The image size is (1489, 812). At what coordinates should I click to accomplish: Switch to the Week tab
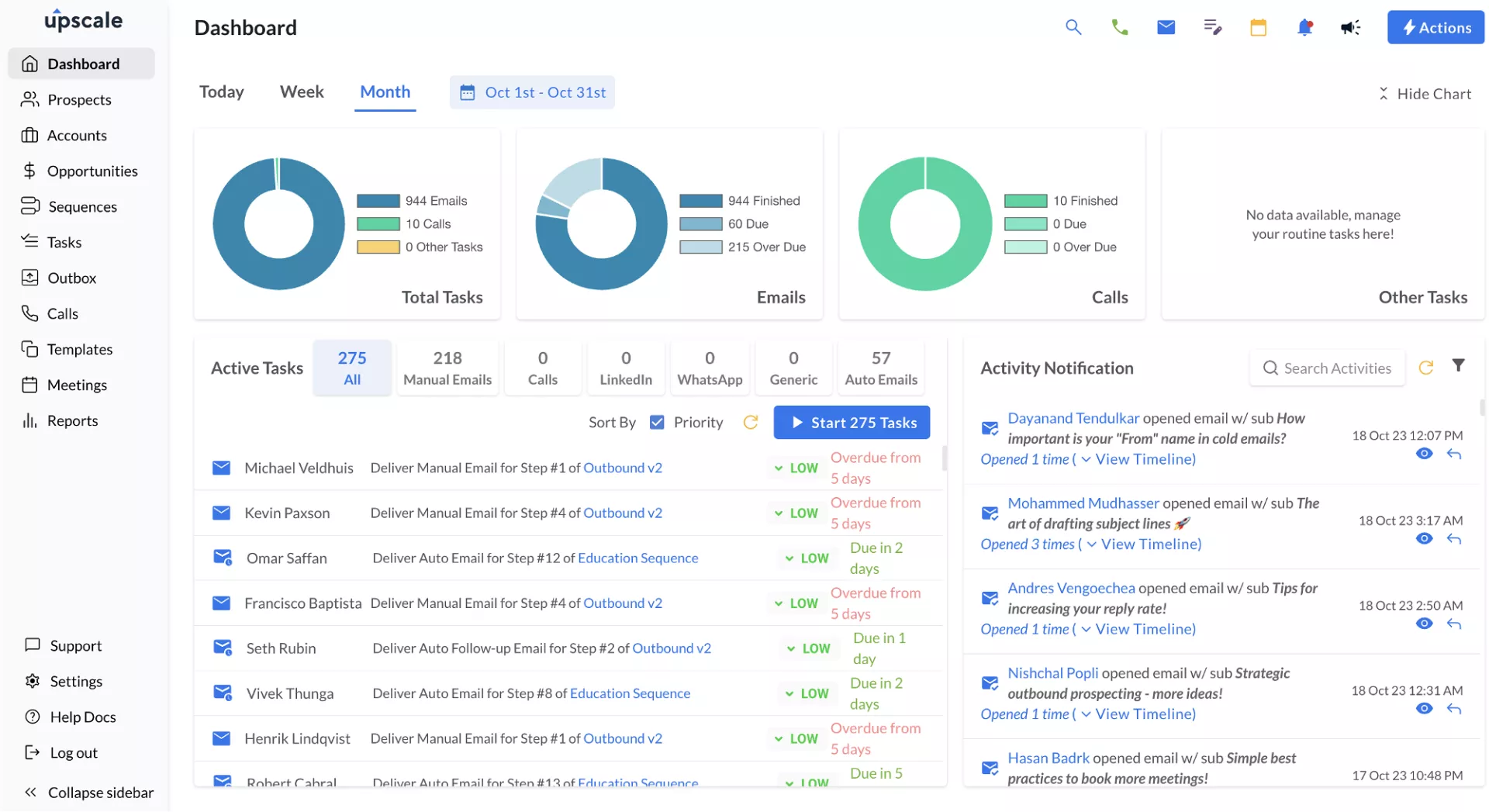pyautogui.click(x=302, y=92)
